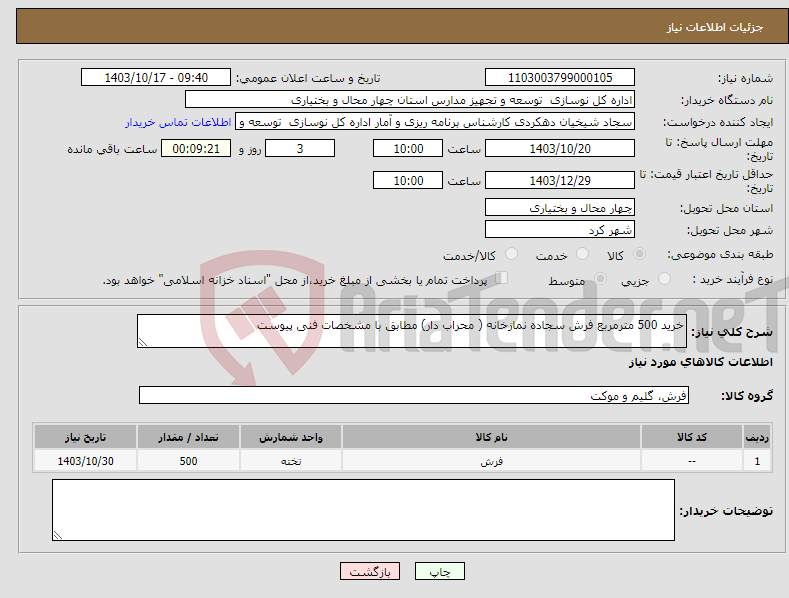Click the need date cell 1403/10/30
The width and height of the screenshot is (789, 598).
click(85, 461)
